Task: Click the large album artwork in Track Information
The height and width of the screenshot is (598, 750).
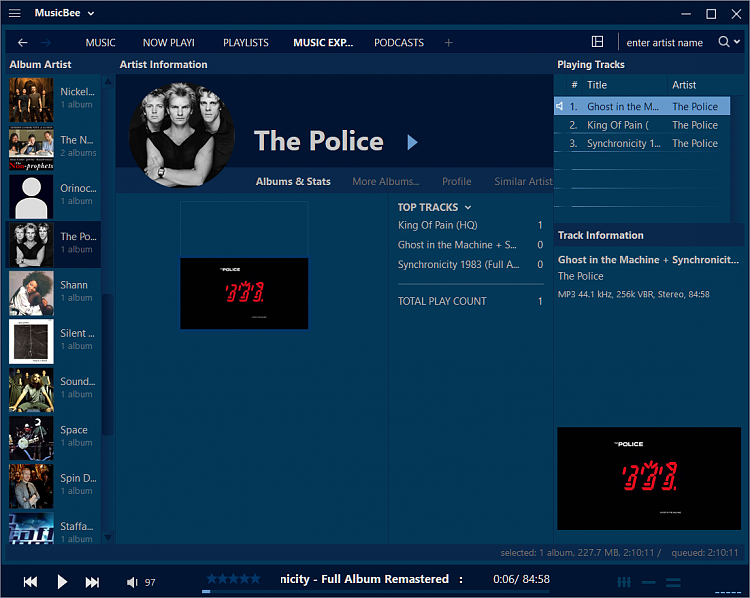Action: coord(649,478)
